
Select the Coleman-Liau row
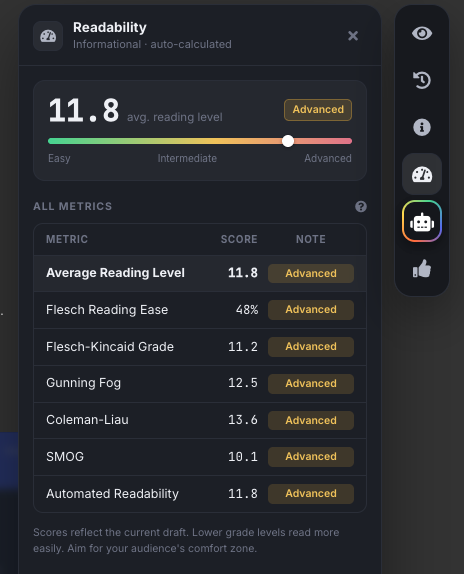(x=200, y=420)
